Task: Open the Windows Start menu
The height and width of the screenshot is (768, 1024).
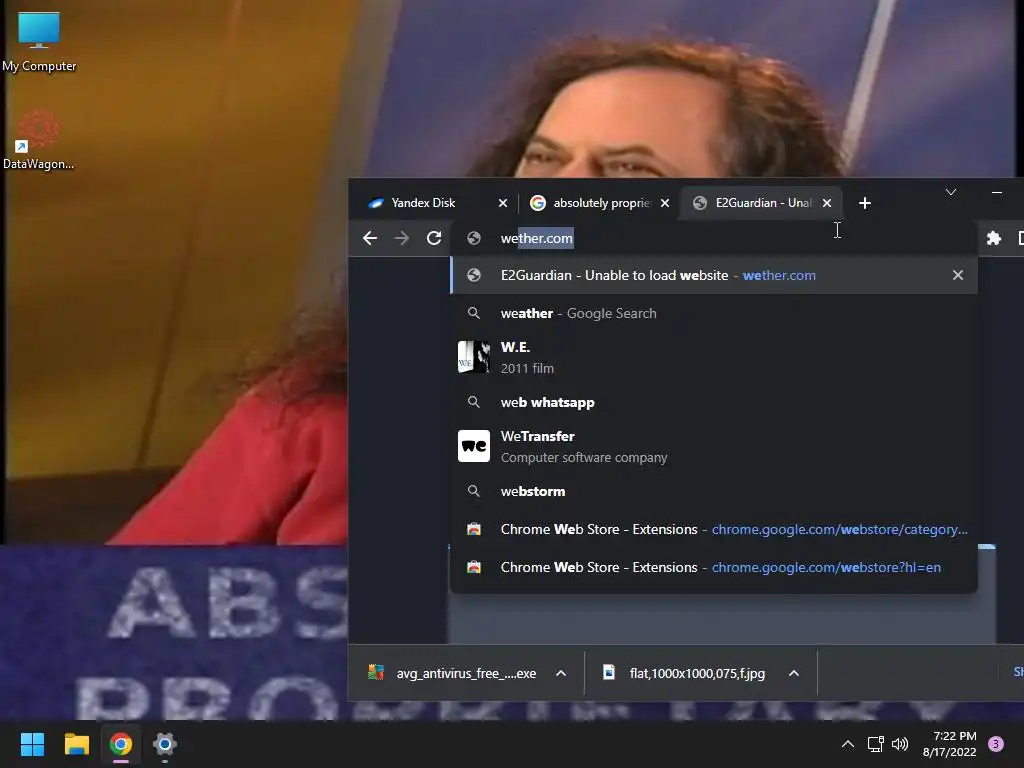Action: click(32, 744)
